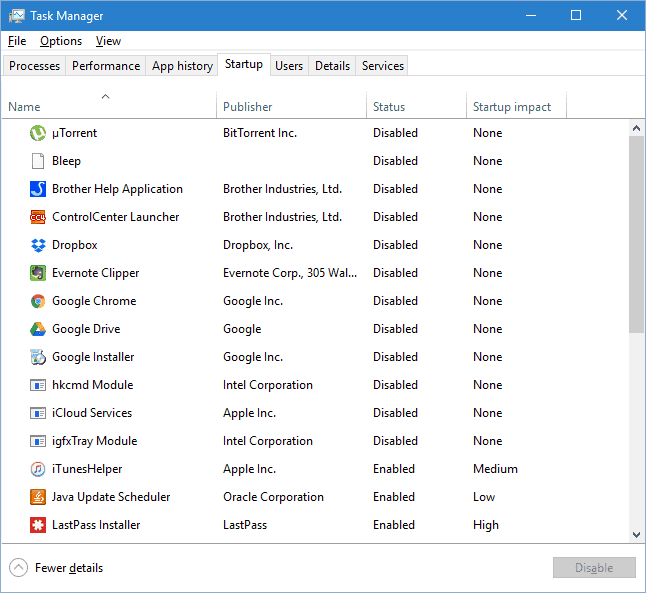Select the Startup tab

pyautogui.click(x=244, y=64)
